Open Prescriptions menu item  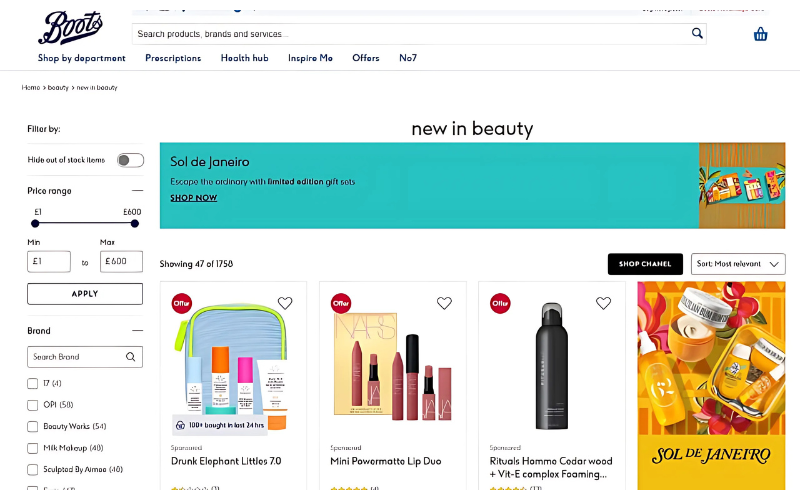pyautogui.click(x=173, y=58)
